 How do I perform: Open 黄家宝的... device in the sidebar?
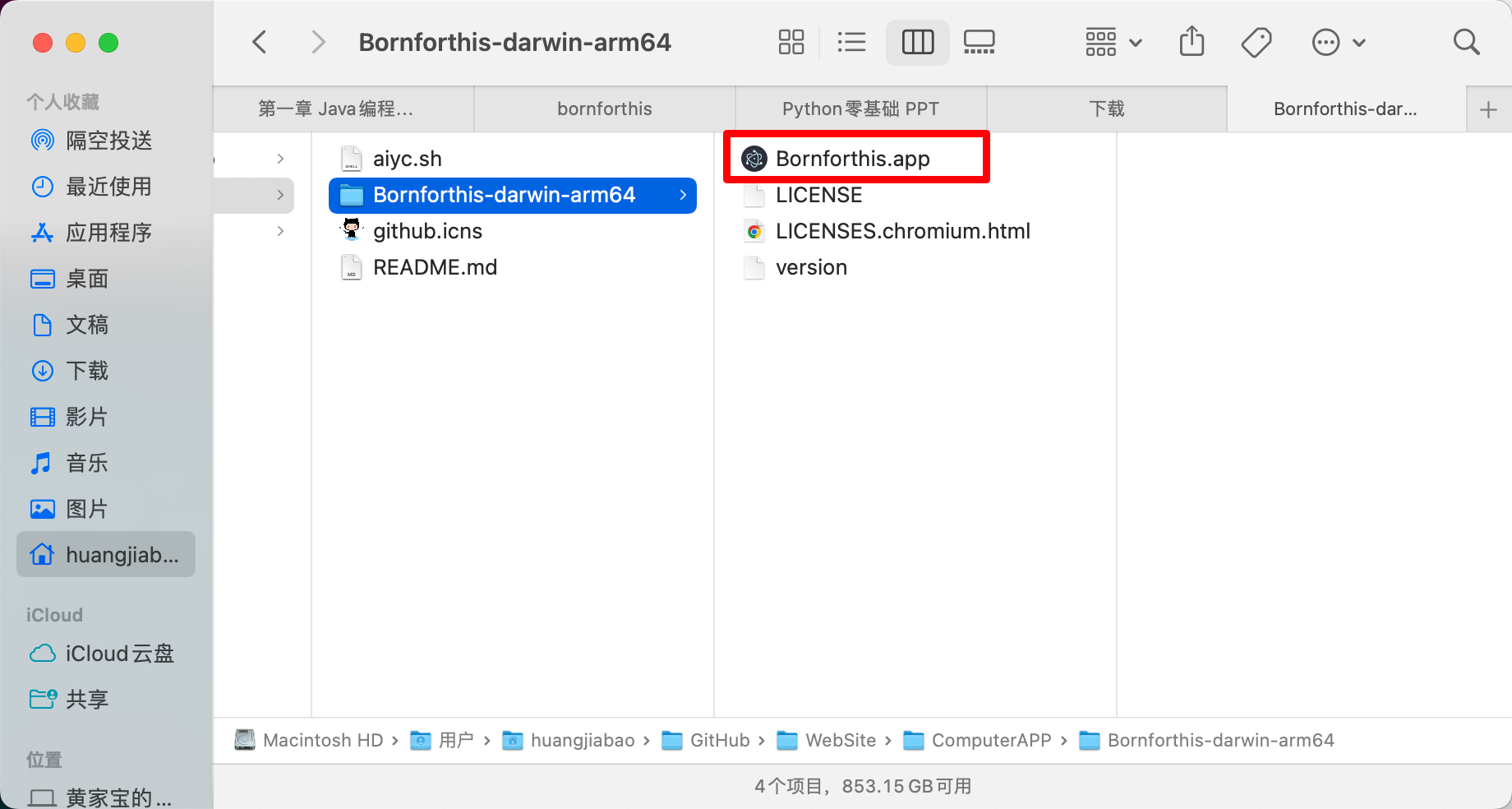click(106, 797)
